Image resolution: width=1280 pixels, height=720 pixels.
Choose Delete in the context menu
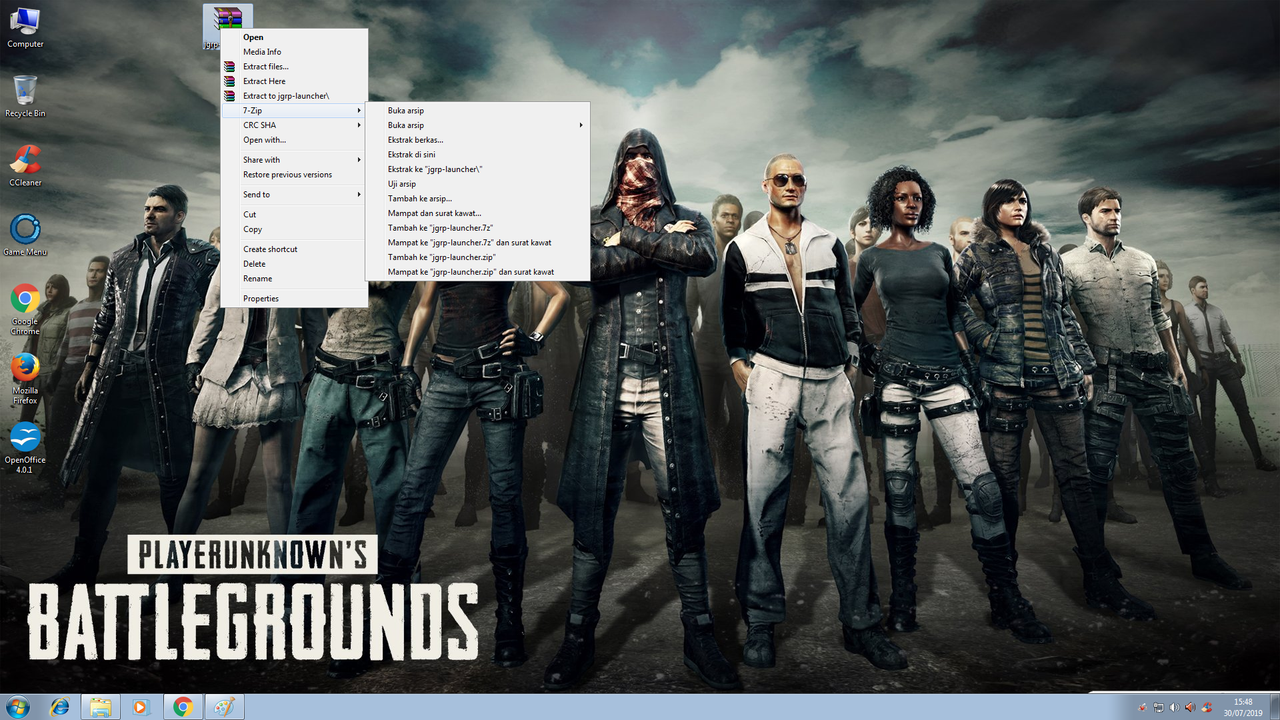tap(294, 264)
